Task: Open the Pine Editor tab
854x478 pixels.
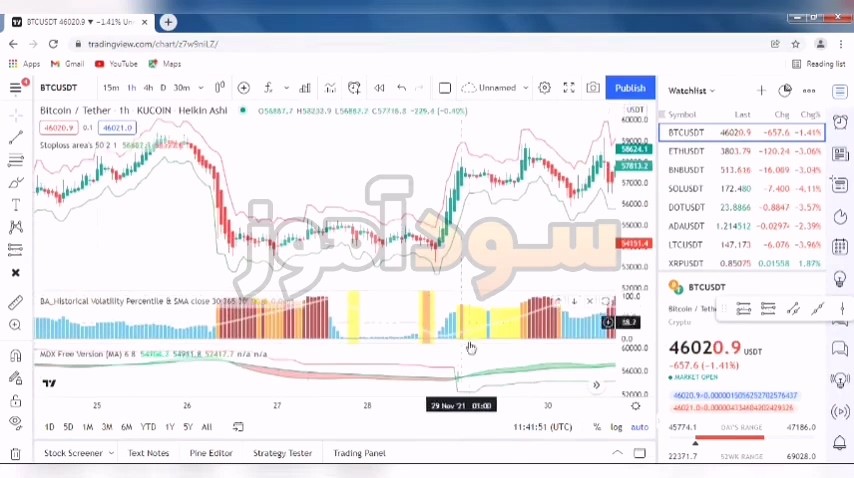Action: coord(211,453)
